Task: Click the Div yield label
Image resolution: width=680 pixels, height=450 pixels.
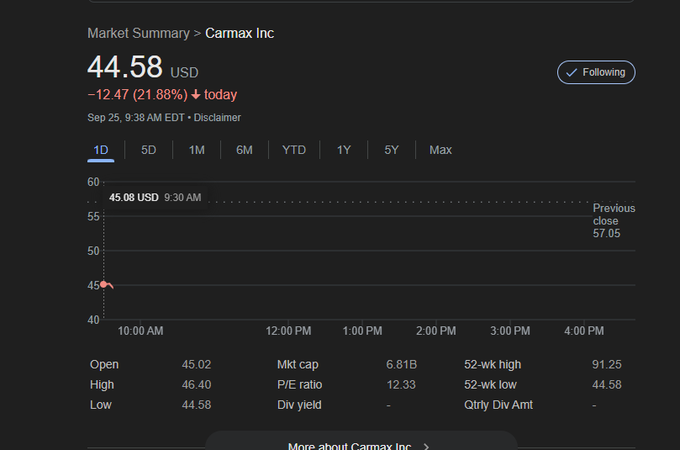Action: pyautogui.click(x=299, y=405)
